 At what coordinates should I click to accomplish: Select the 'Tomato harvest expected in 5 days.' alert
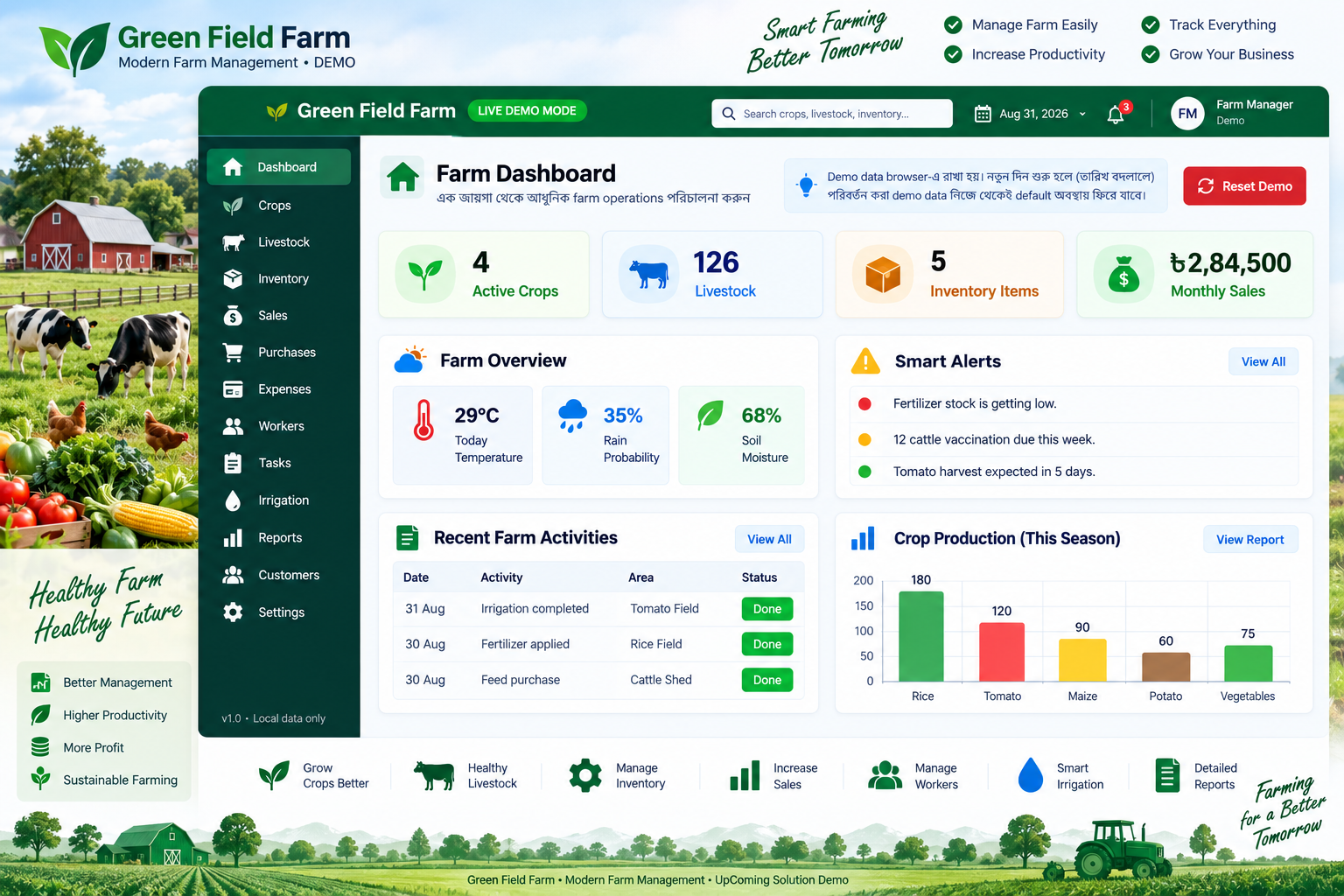coord(1074,472)
